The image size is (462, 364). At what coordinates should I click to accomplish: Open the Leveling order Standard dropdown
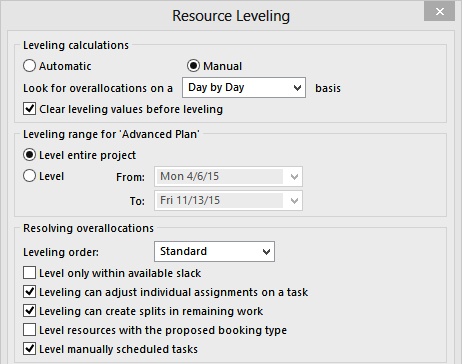coord(214,251)
